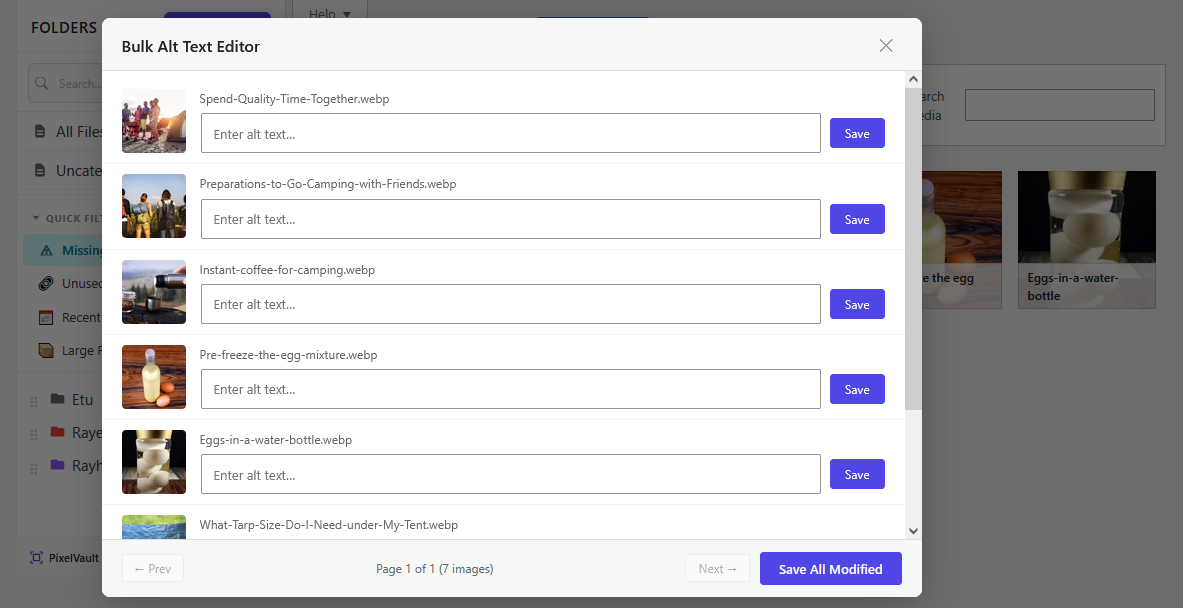Click the Bulk Alt Text Editor title
Viewport: 1183px width, 608px height.
click(191, 47)
